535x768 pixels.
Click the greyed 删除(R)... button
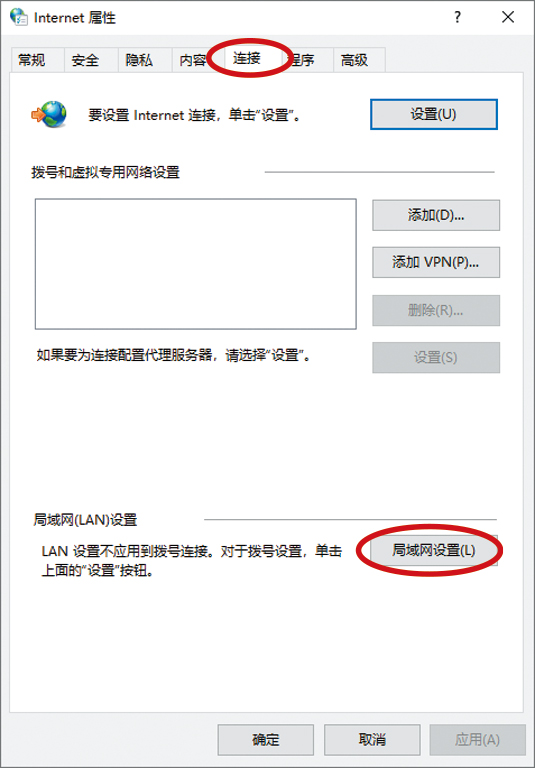436,311
